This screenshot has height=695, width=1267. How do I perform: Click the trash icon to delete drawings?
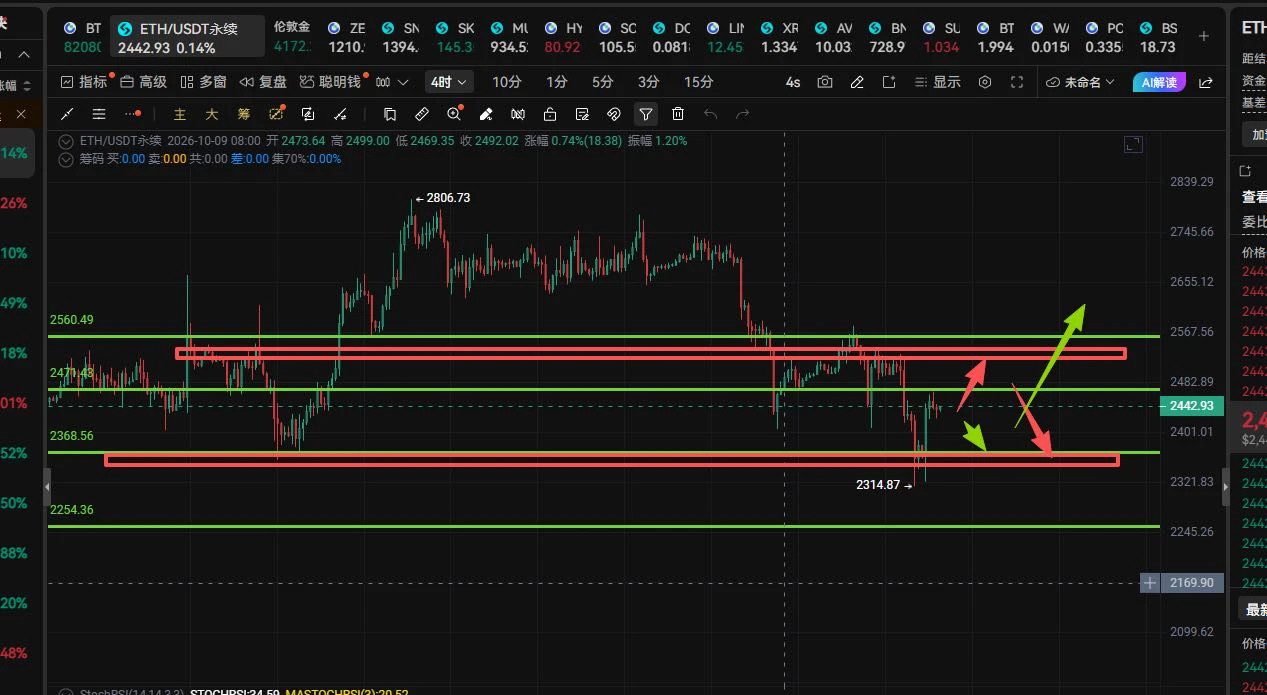click(x=678, y=114)
